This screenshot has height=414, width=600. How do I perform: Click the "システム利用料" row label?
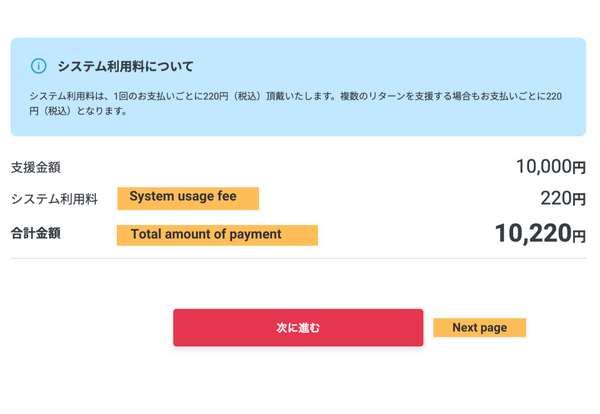click(54, 199)
